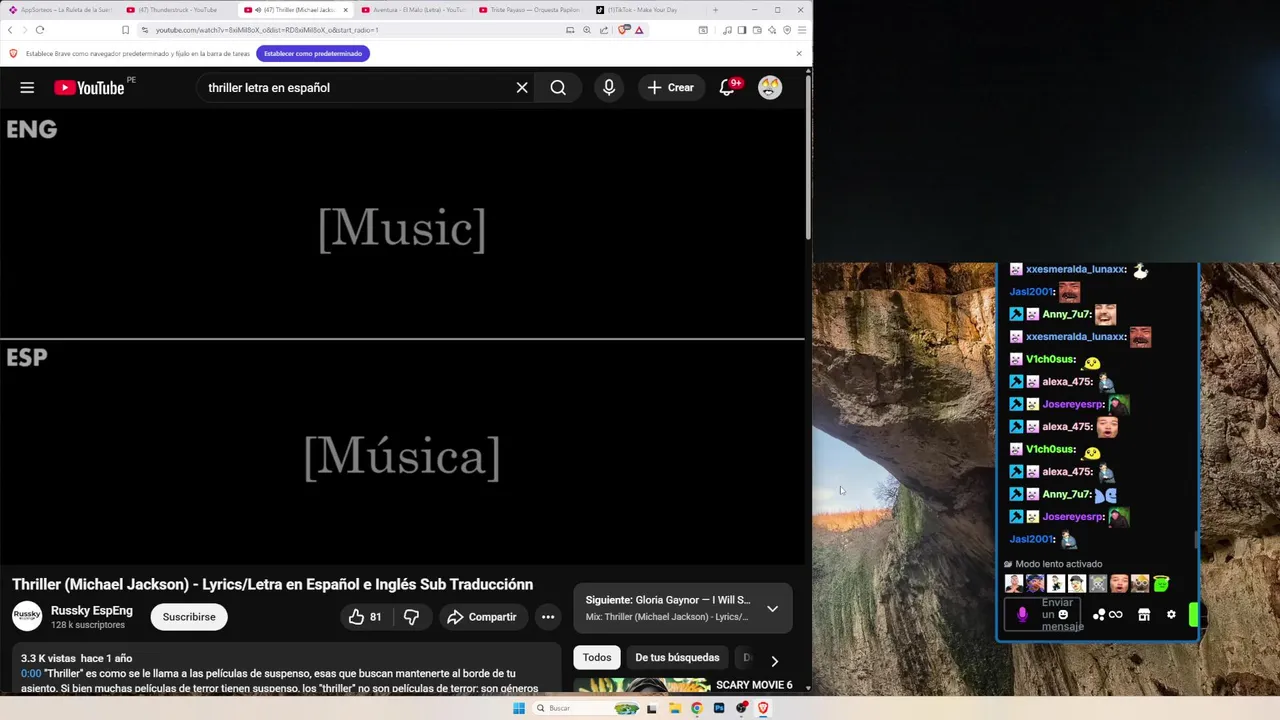Click the infinity icon in chat overlay
This screenshot has height=720, width=1280.
coord(1115,615)
